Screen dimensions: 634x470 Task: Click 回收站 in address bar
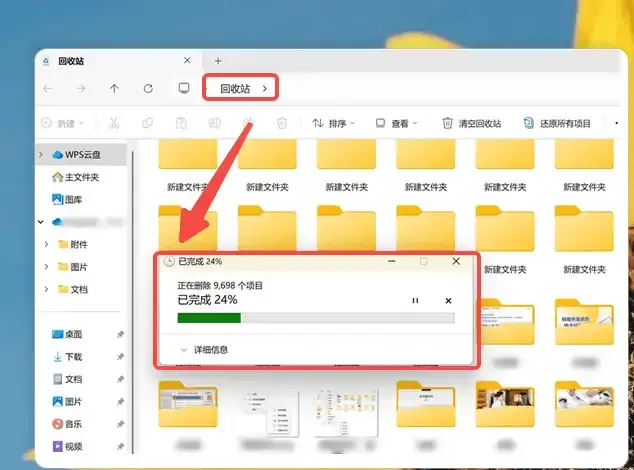(x=235, y=89)
